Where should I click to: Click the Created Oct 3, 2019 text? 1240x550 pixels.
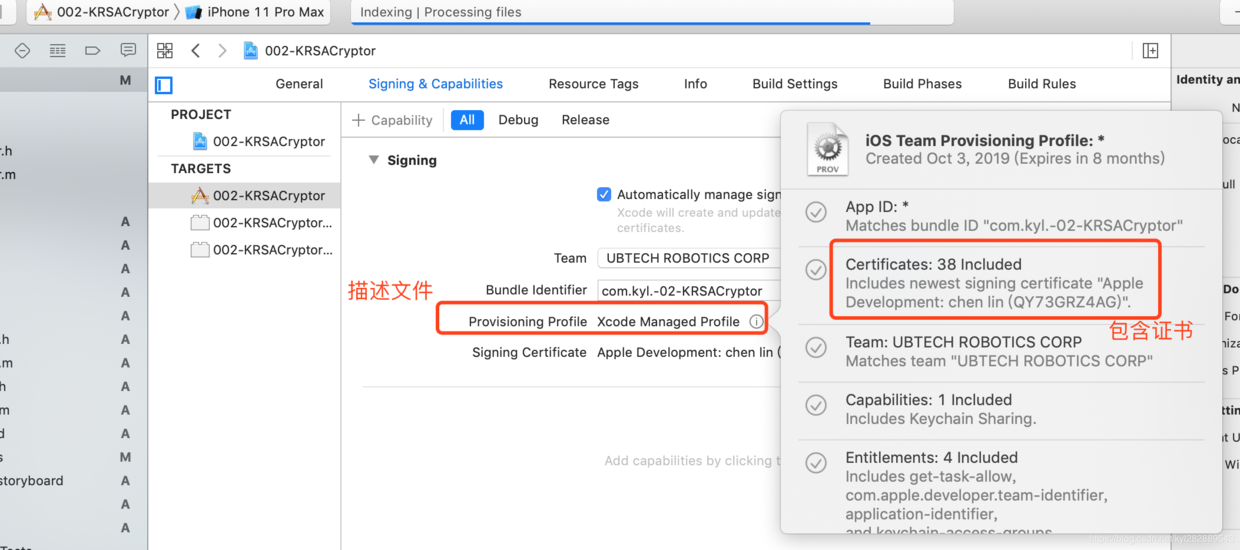click(x=1015, y=159)
